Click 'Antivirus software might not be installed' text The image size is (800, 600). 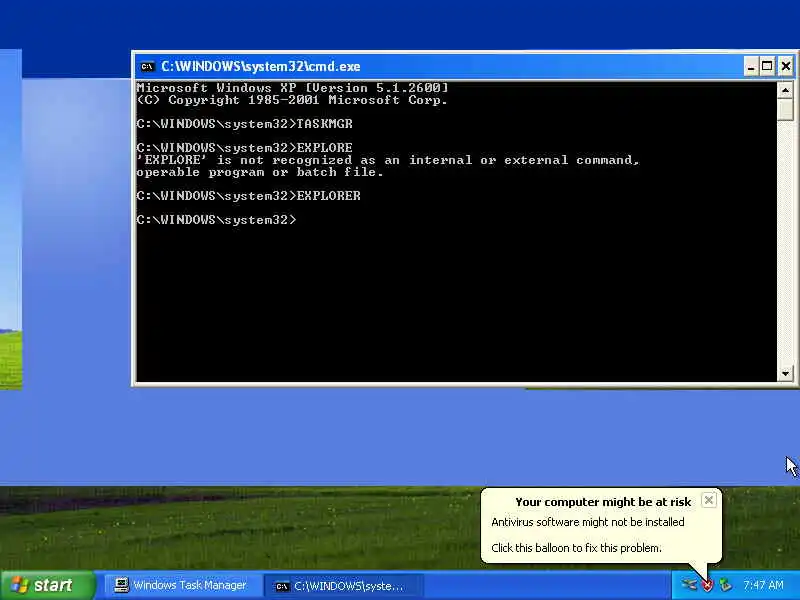pos(588,522)
